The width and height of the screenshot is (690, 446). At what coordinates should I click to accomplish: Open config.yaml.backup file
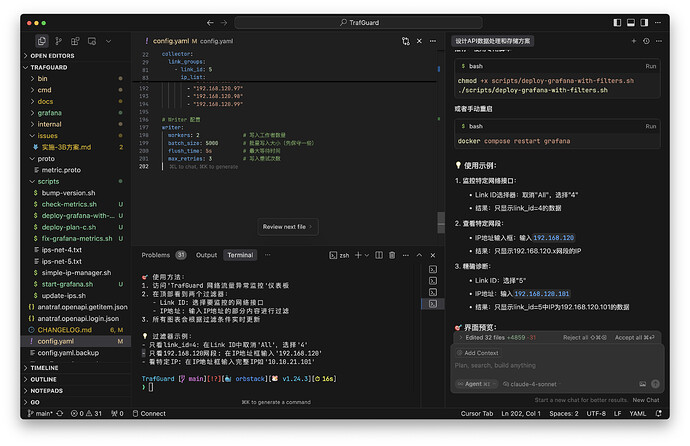(68, 353)
